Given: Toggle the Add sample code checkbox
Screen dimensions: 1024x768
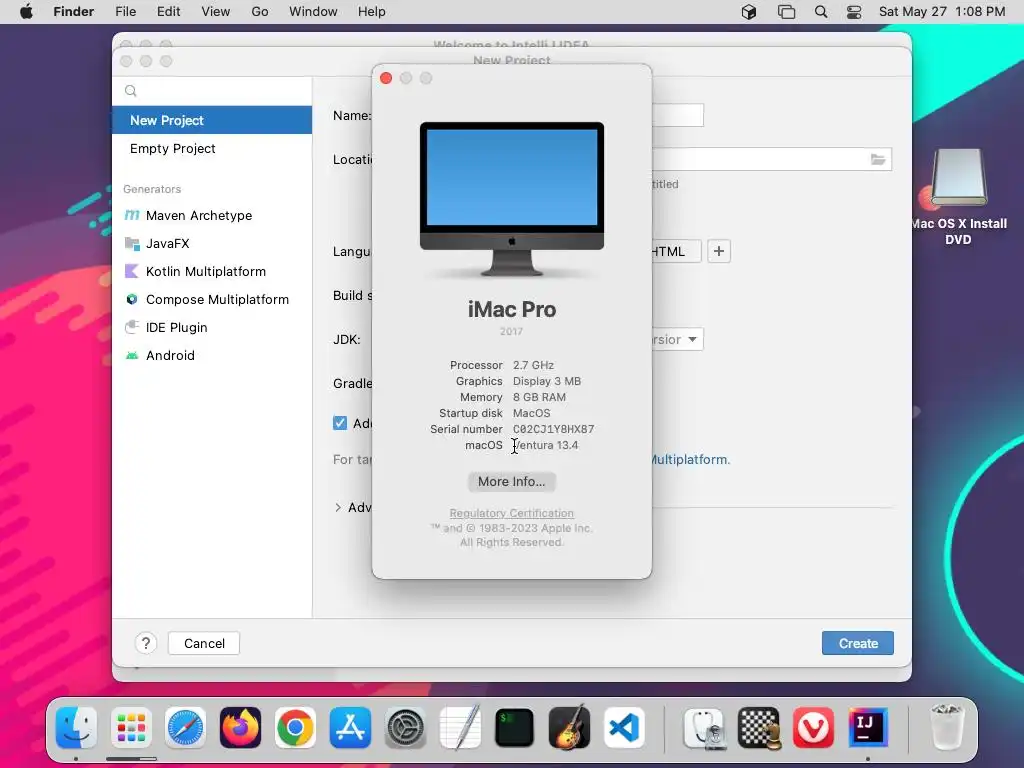Looking at the screenshot, I should click(340, 423).
